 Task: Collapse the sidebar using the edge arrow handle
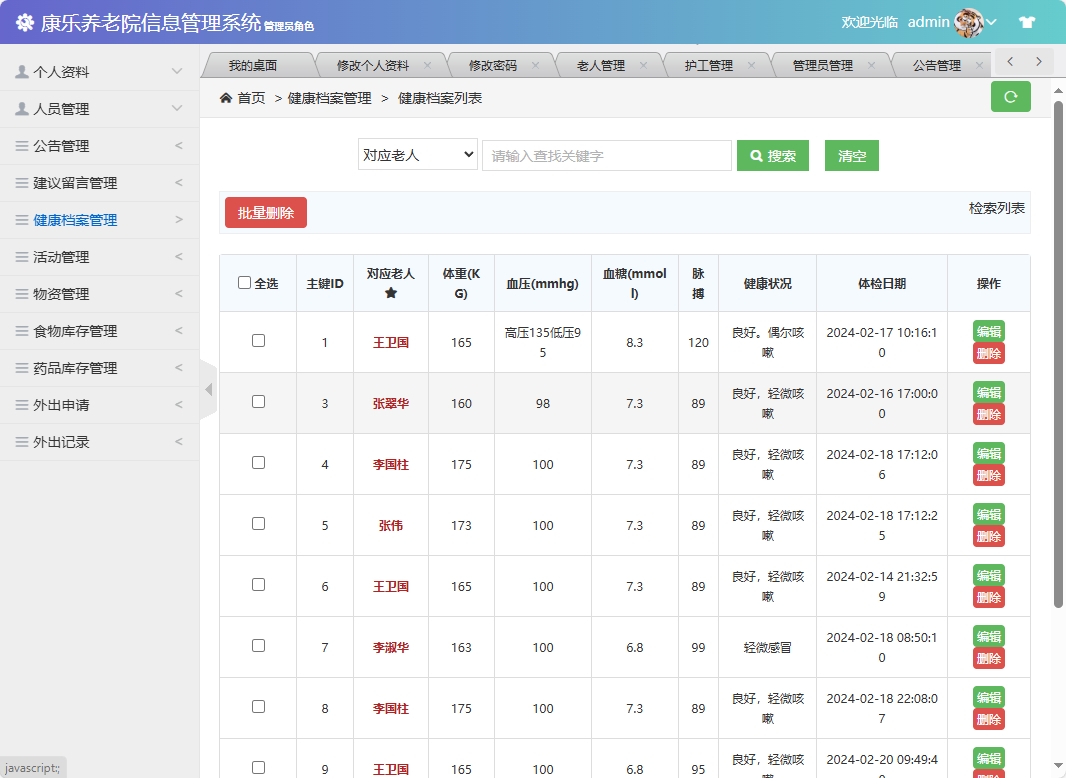[207, 391]
